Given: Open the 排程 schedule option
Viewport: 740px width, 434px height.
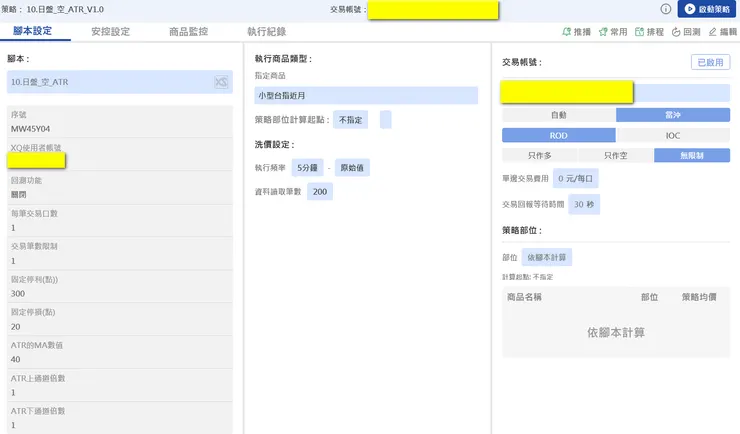Looking at the screenshot, I should (649, 32).
